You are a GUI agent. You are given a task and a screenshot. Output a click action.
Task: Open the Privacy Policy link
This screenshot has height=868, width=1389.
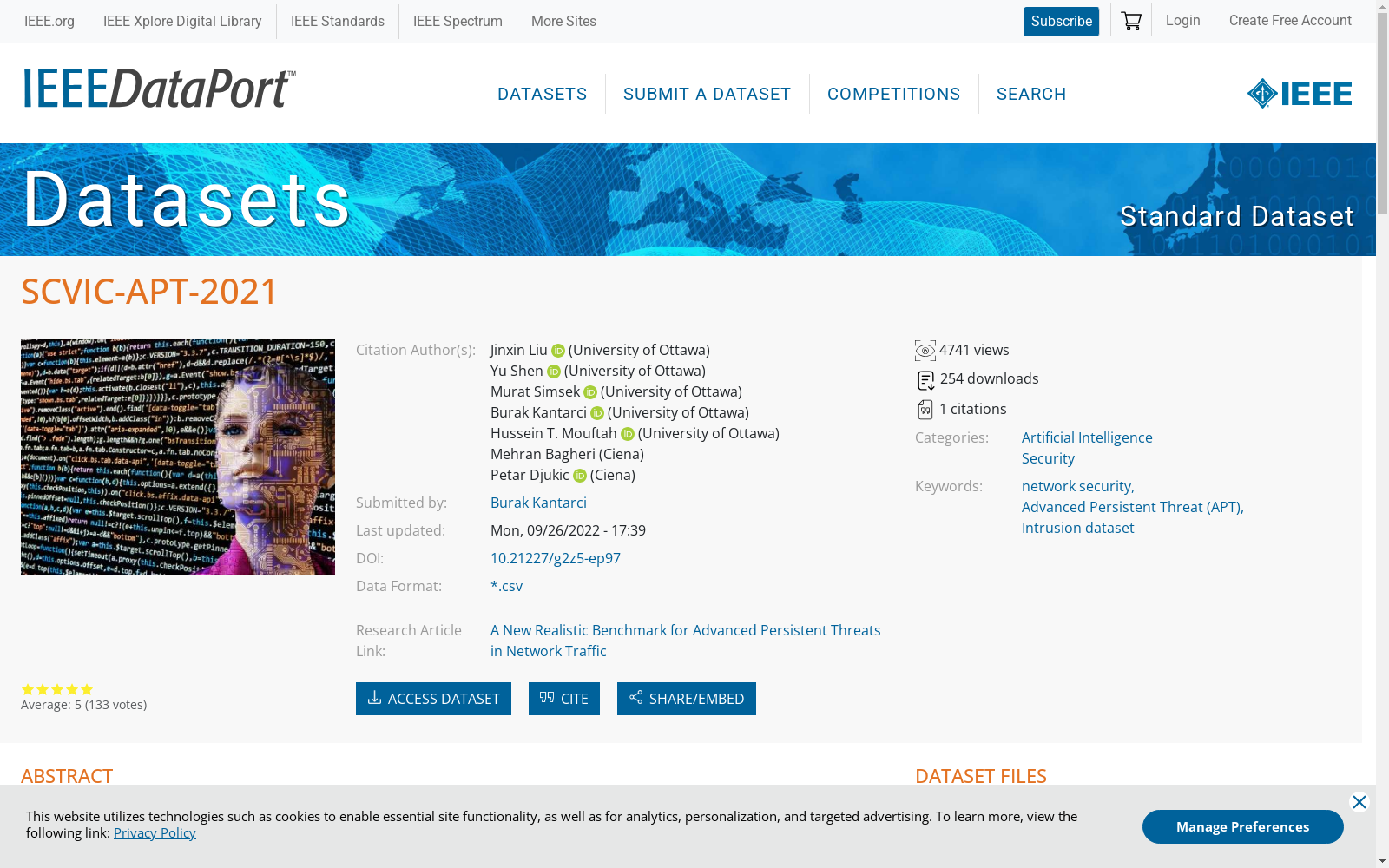pos(155,832)
